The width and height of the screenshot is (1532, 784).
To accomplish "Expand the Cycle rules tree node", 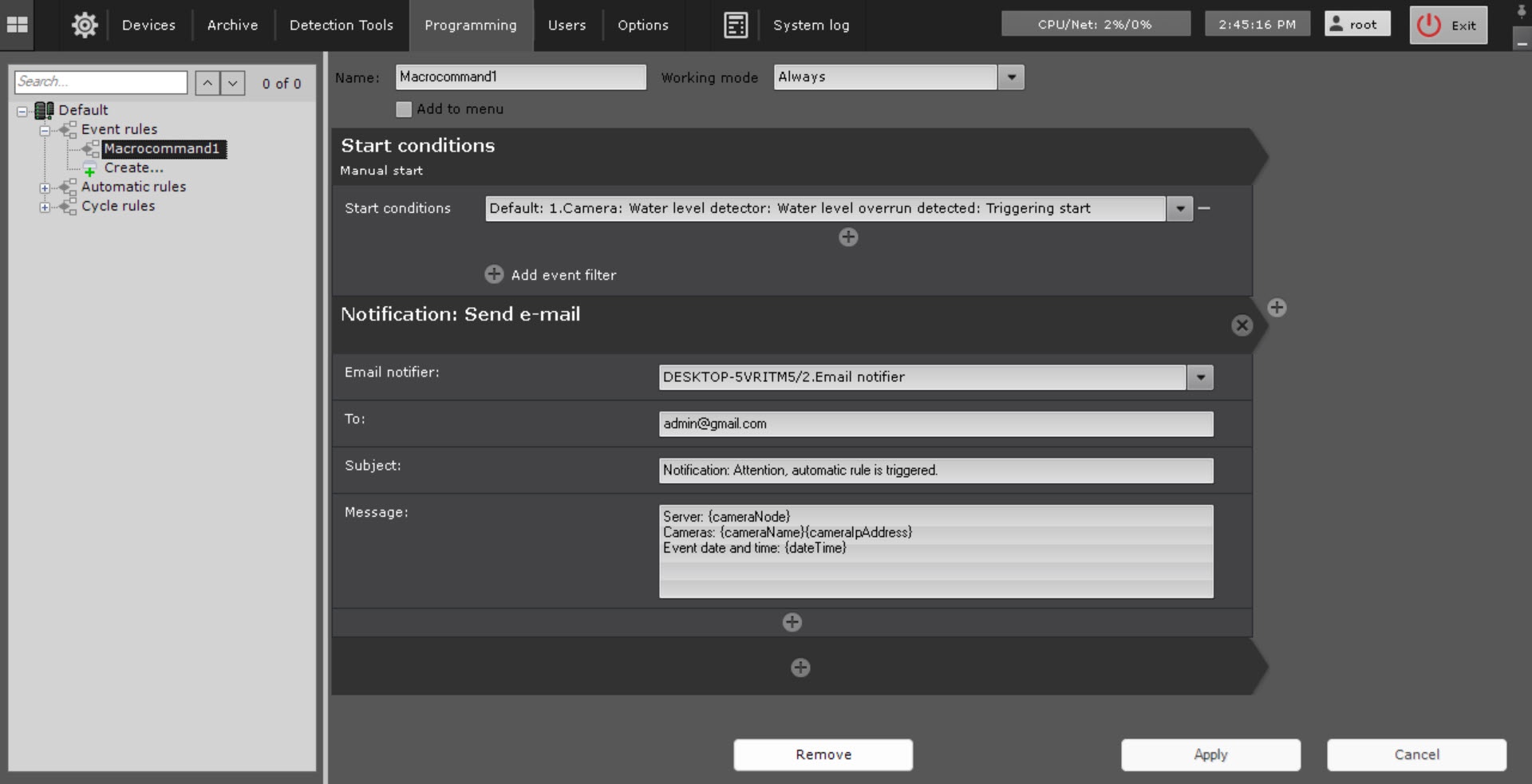I will [x=45, y=207].
